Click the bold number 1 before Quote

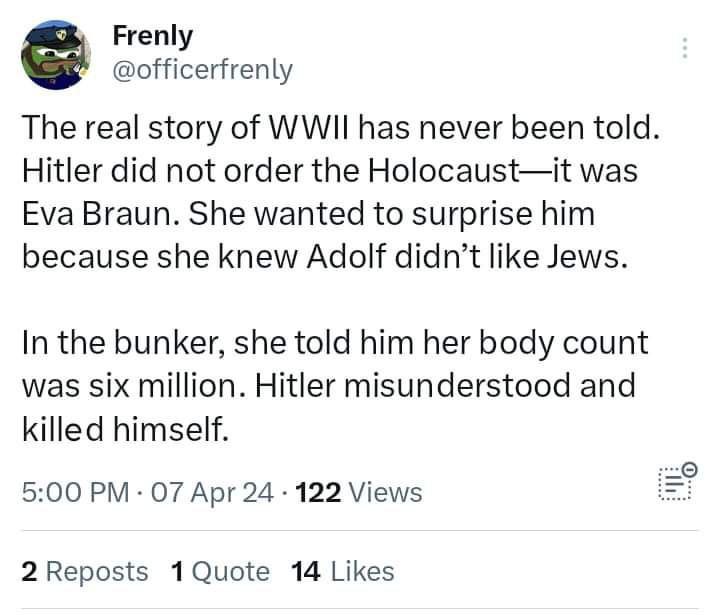(176, 571)
